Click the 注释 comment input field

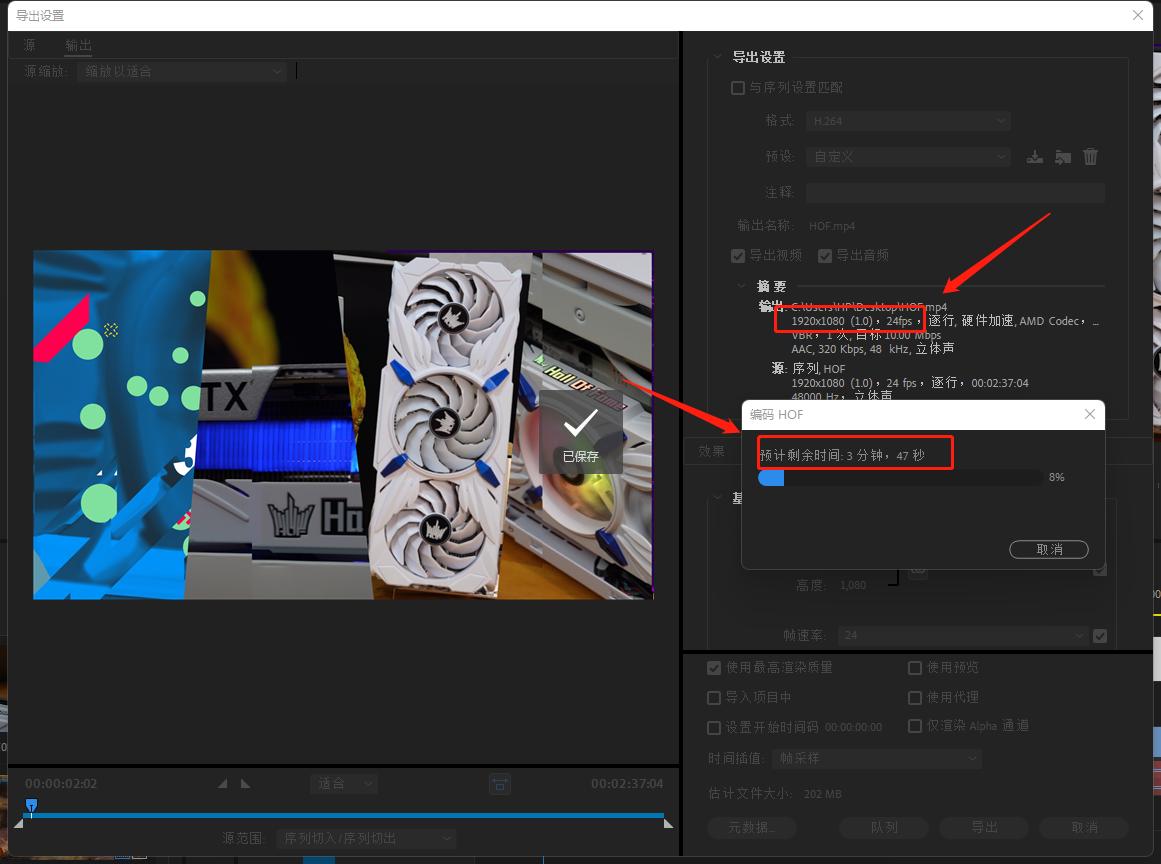point(955,192)
